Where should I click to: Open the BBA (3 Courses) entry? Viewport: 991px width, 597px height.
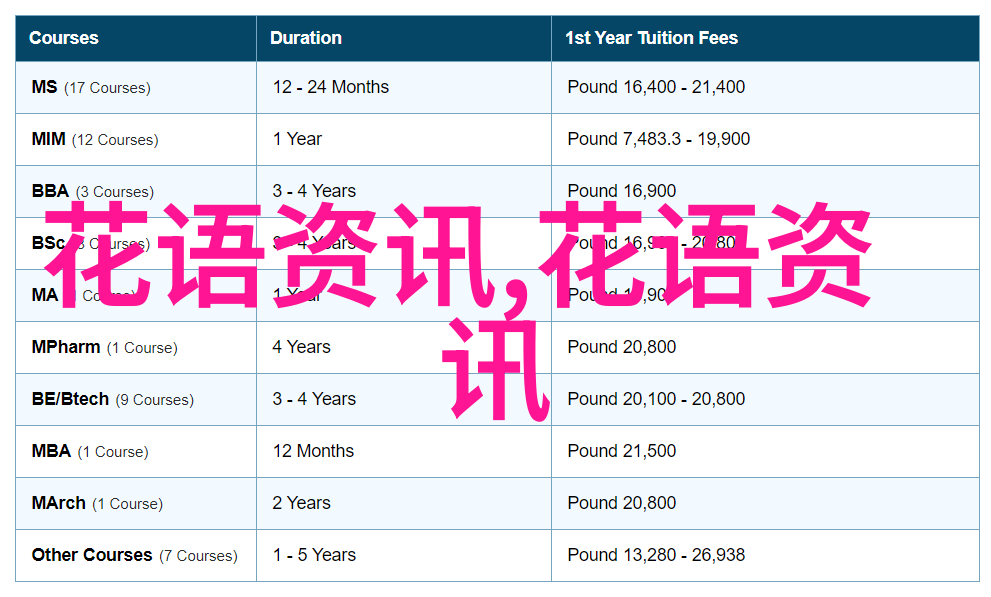point(93,191)
